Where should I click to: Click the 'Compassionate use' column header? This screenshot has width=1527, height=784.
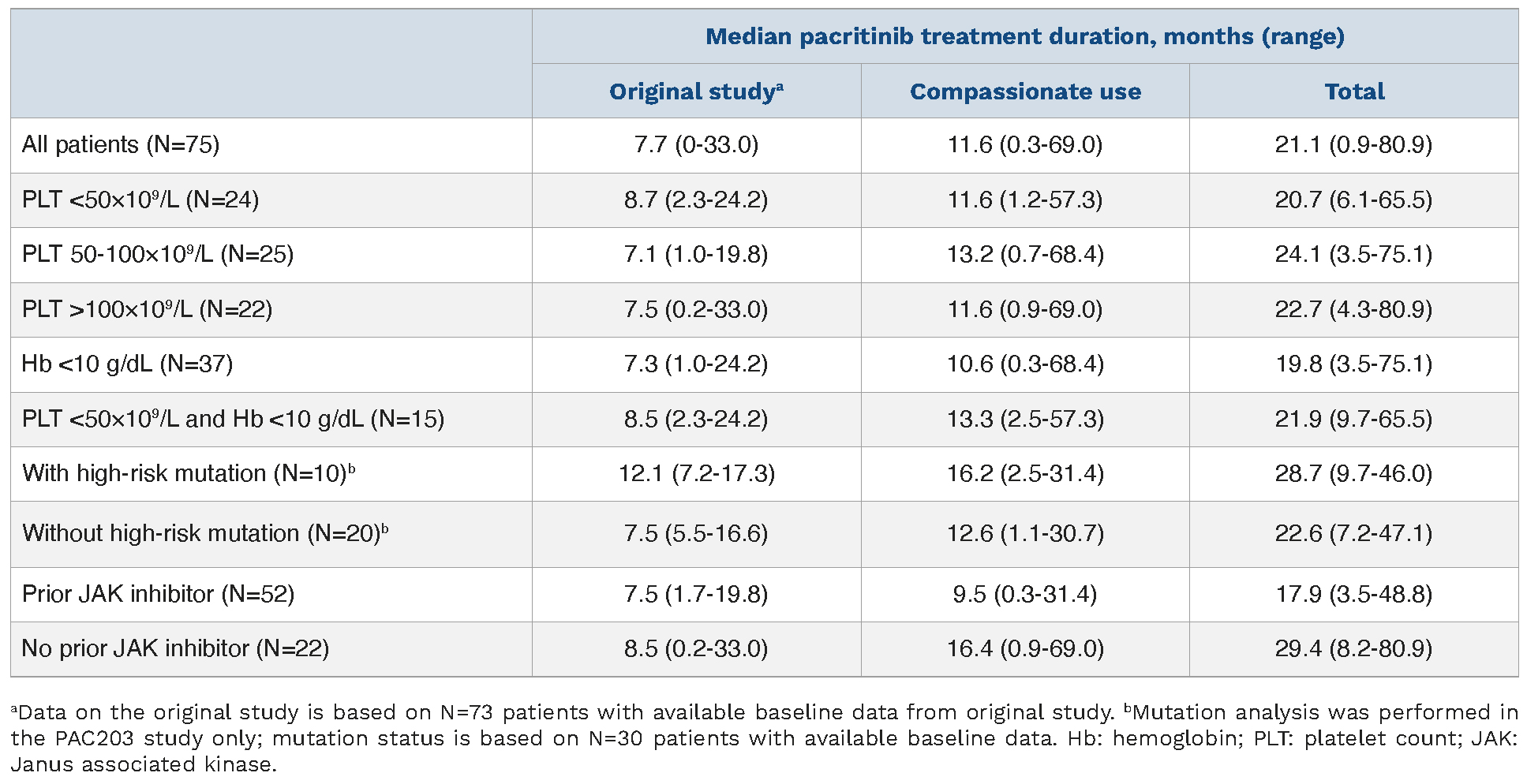click(x=1025, y=91)
